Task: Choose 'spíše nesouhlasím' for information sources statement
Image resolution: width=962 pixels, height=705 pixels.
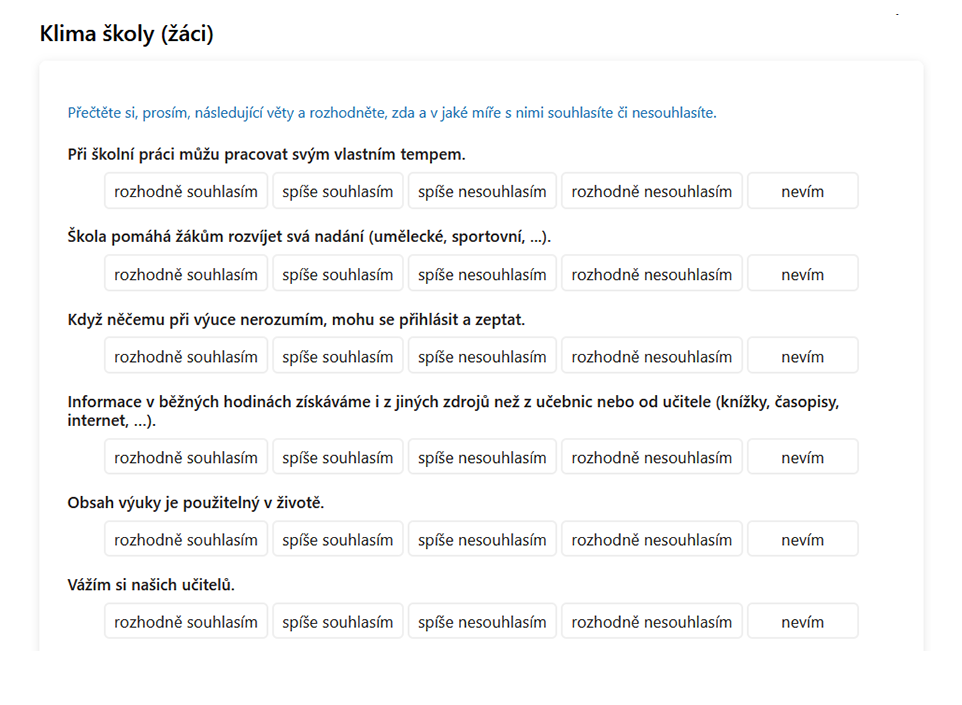Action: pos(482,457)
